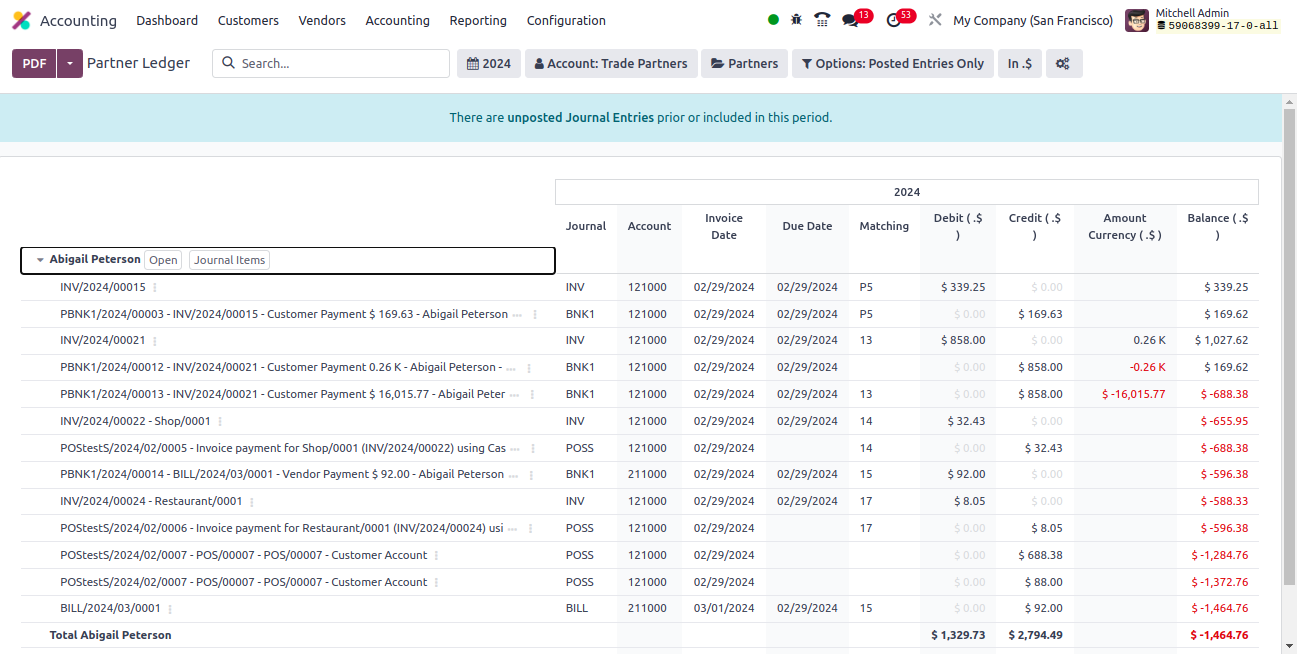1297x654 pixels.
Task: Open the My Company (San Francisco) switcher
Action: (1033, 20)
